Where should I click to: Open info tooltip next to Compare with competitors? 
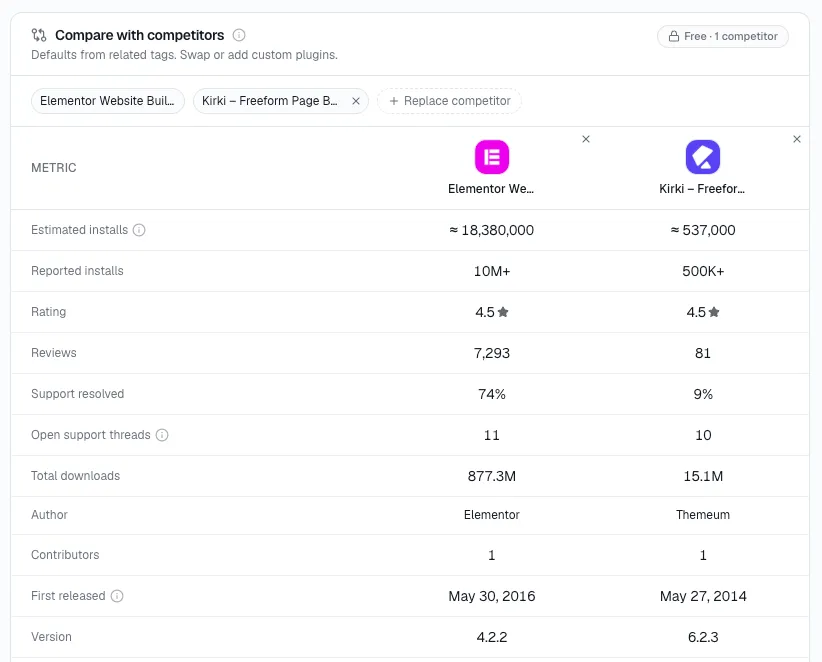click(239, 35)
